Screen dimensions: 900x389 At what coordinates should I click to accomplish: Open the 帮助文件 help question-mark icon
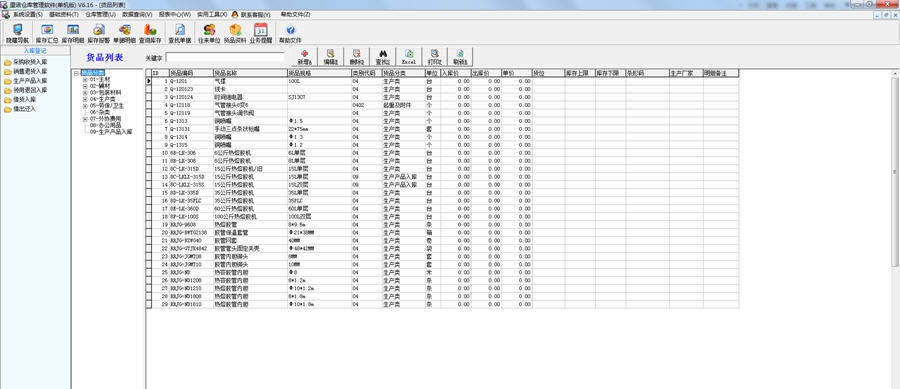pyautogui.click(x=290, y=34)
